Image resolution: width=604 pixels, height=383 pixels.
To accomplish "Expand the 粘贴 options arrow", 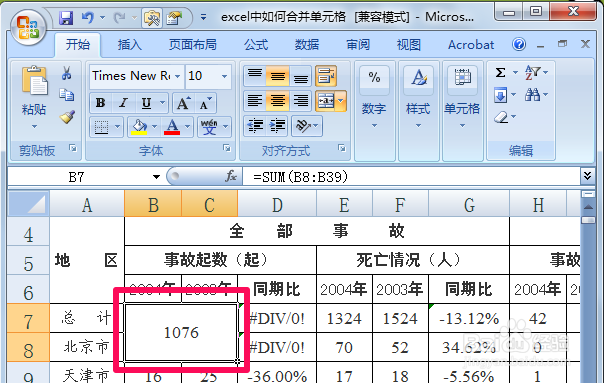I will 34,126.
